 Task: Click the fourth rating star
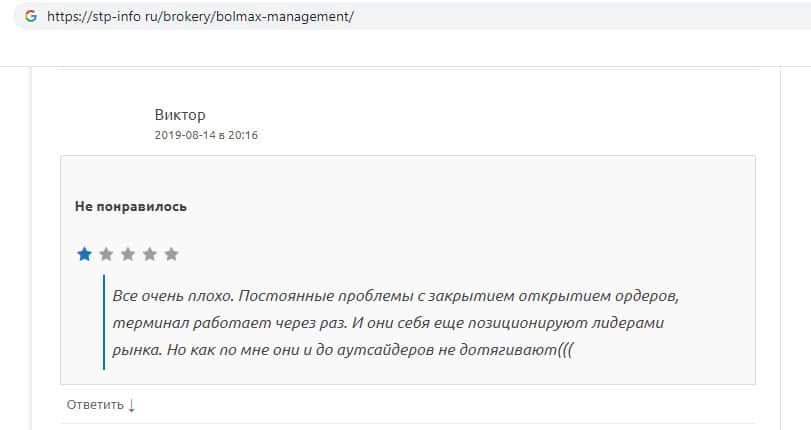tap(150, 254)
